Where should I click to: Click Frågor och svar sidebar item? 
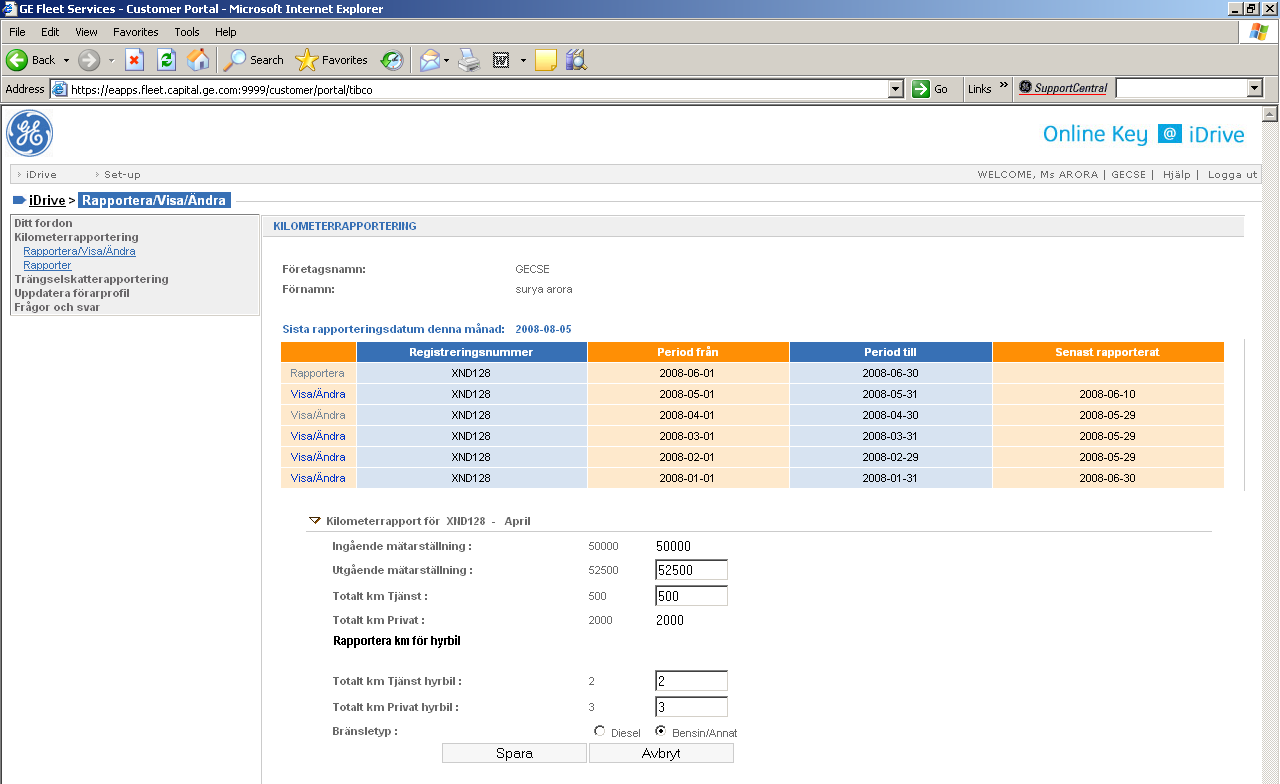pyautogui.click(x=56, y=307)
